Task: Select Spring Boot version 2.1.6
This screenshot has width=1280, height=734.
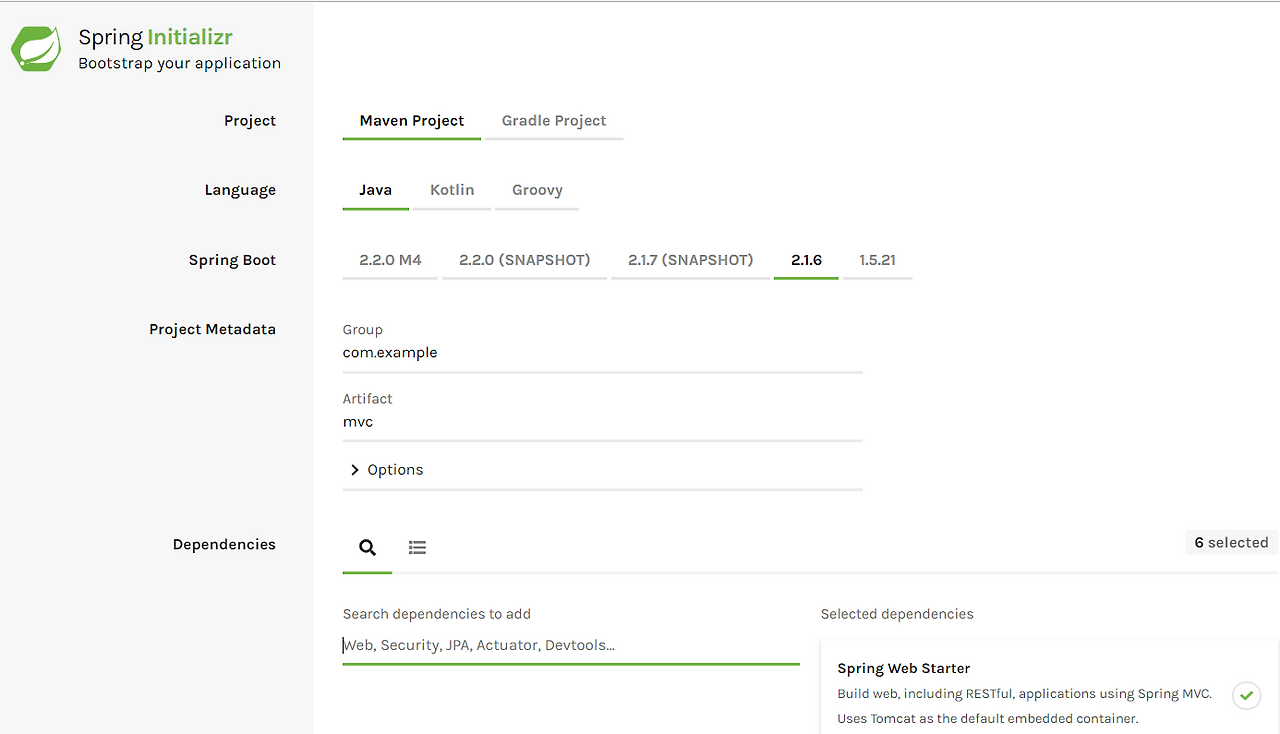Action: [x=806, y=260]
